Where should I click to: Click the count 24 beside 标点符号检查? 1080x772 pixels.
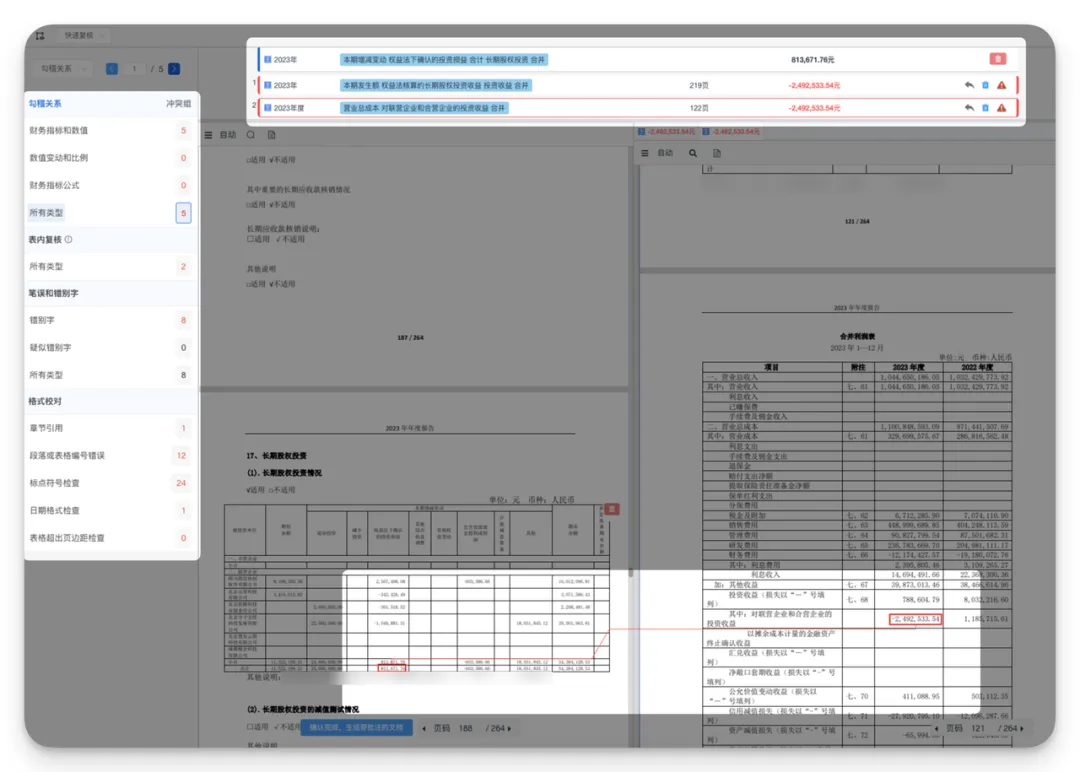tap(181, 483)
